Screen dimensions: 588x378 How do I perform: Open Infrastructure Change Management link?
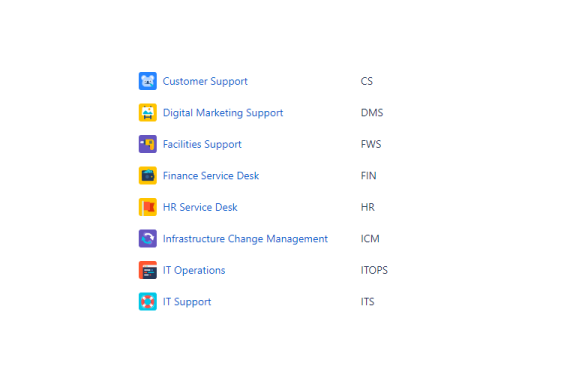tap(245, 239)
